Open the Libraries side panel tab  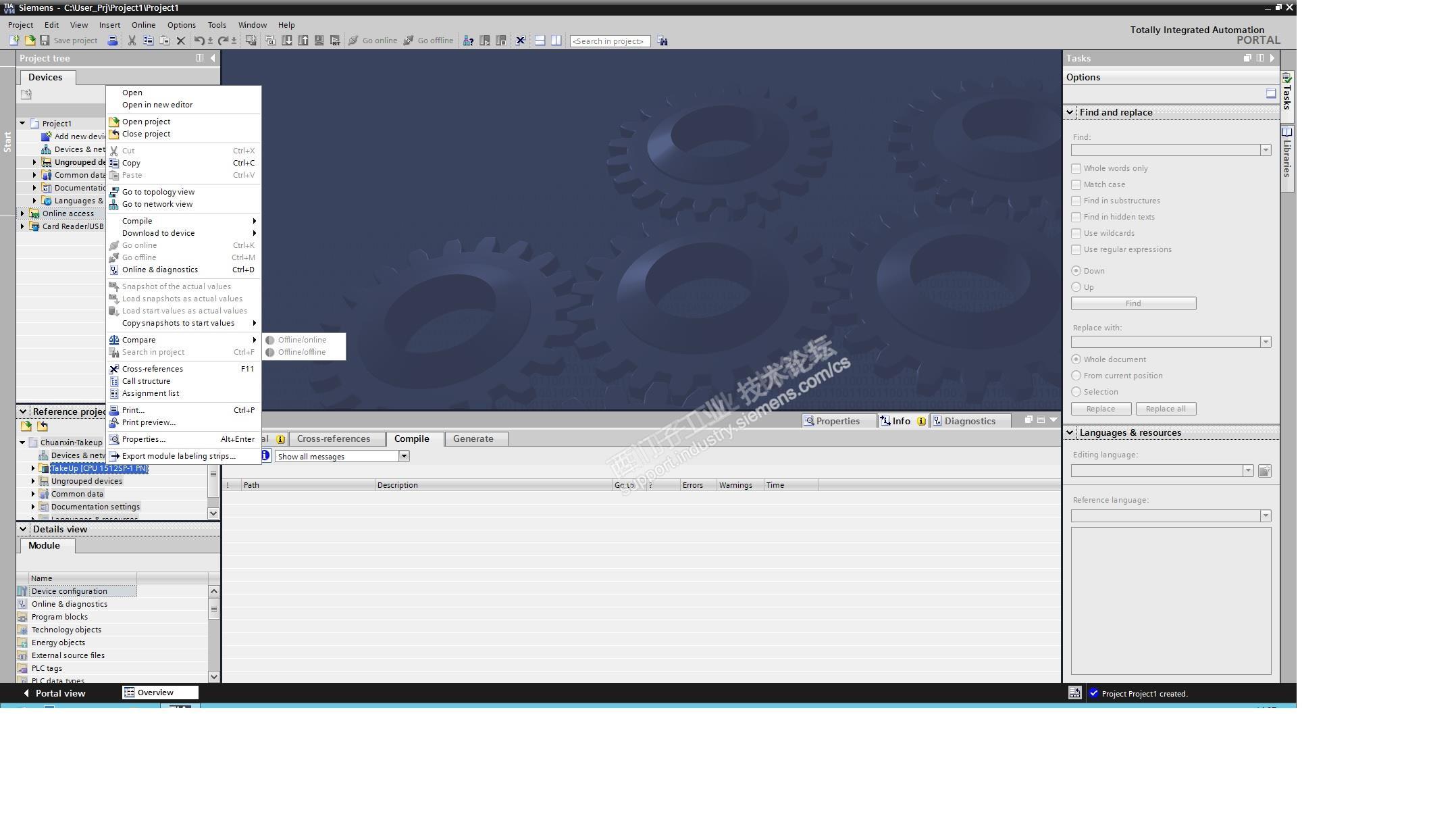(x=1286, y=159)
